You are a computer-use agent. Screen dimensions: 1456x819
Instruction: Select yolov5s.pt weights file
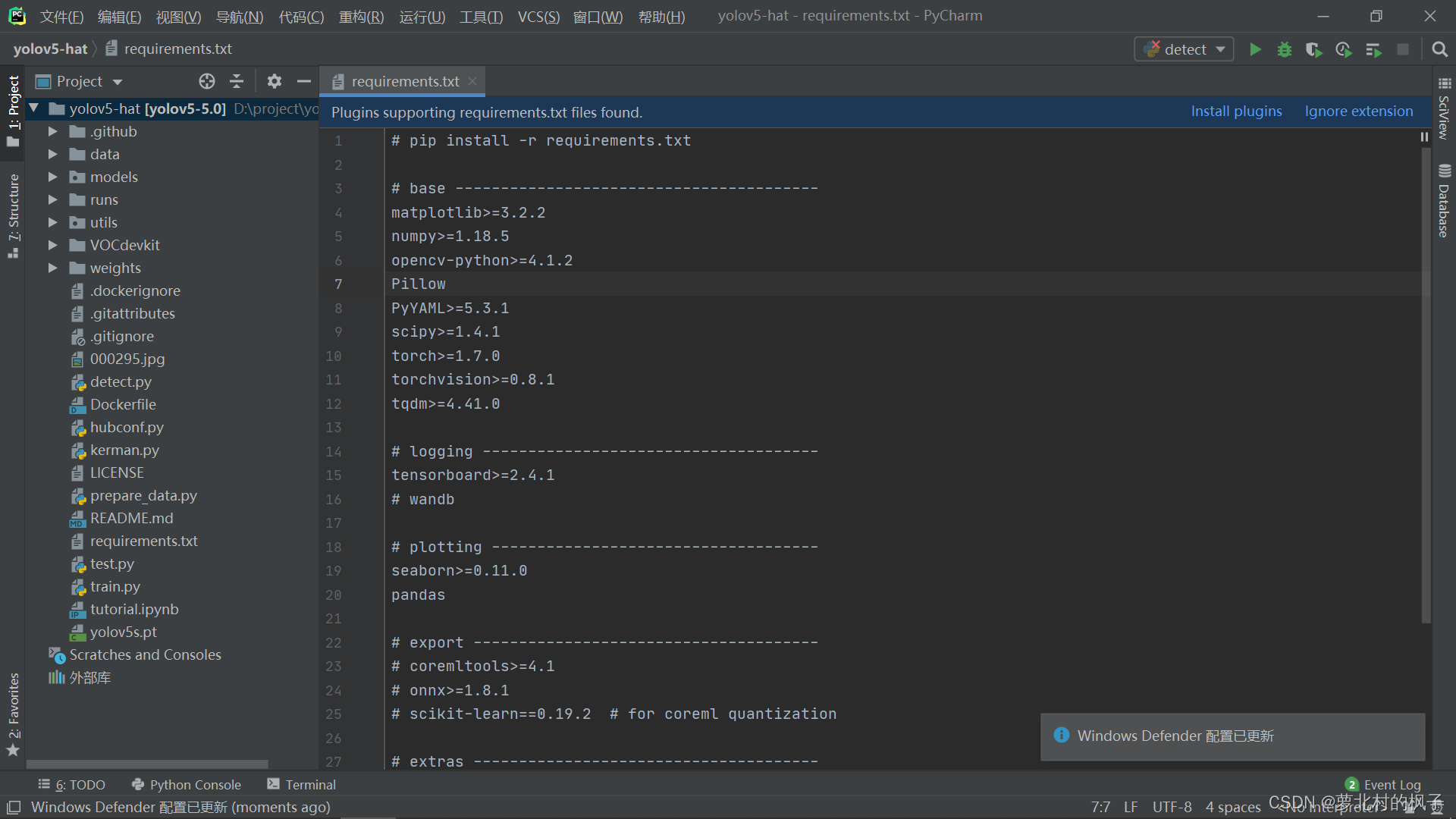(x=123, y=632)
